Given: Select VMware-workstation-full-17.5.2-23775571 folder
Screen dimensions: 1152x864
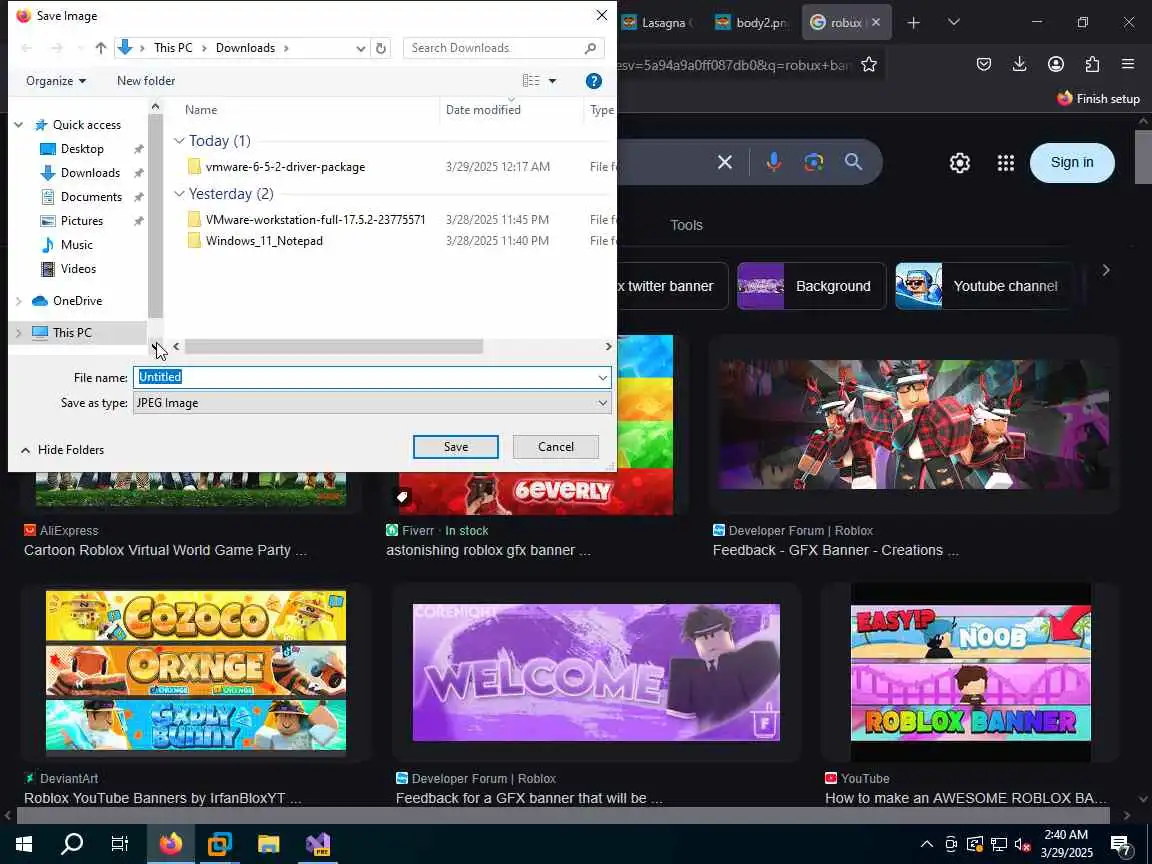Looking at the screenshot, I should (x=315, y=220).
